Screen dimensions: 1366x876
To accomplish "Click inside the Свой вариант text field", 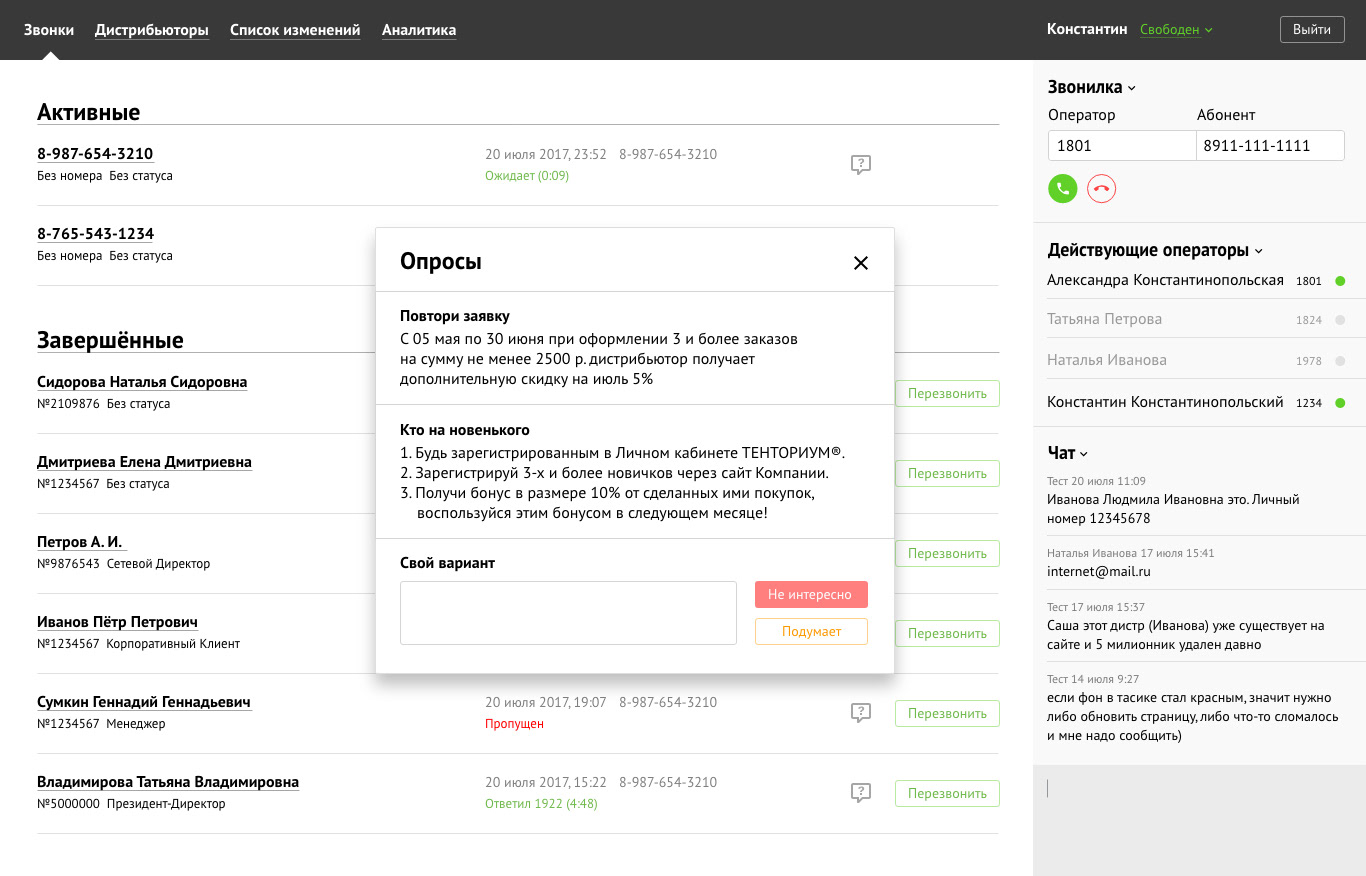I will 568,613.
